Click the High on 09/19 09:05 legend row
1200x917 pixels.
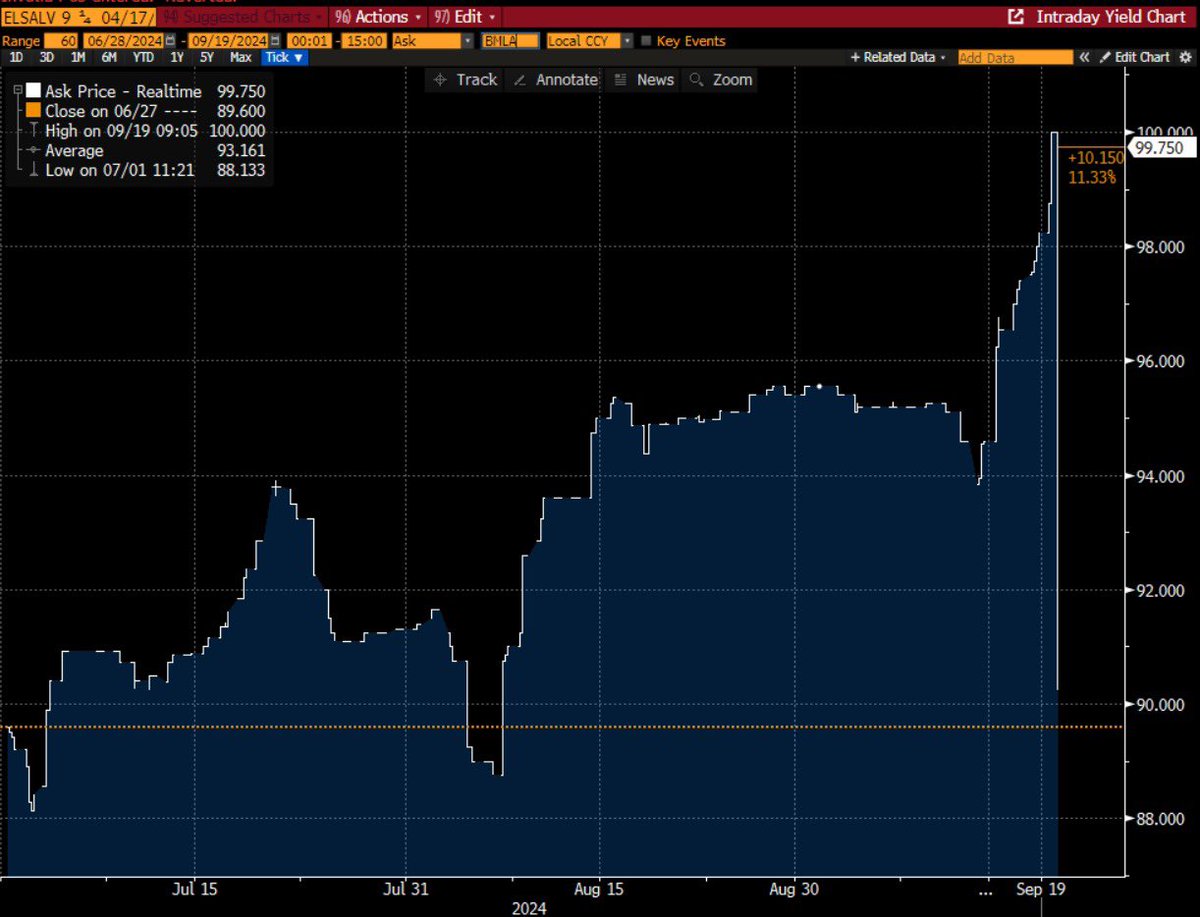(x=147, y=131)
